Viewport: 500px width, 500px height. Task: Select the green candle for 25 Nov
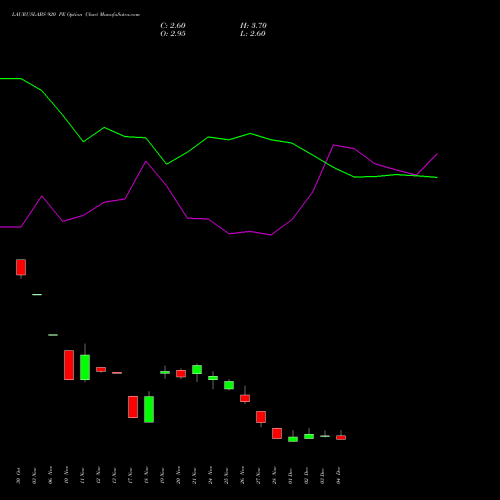229,385
